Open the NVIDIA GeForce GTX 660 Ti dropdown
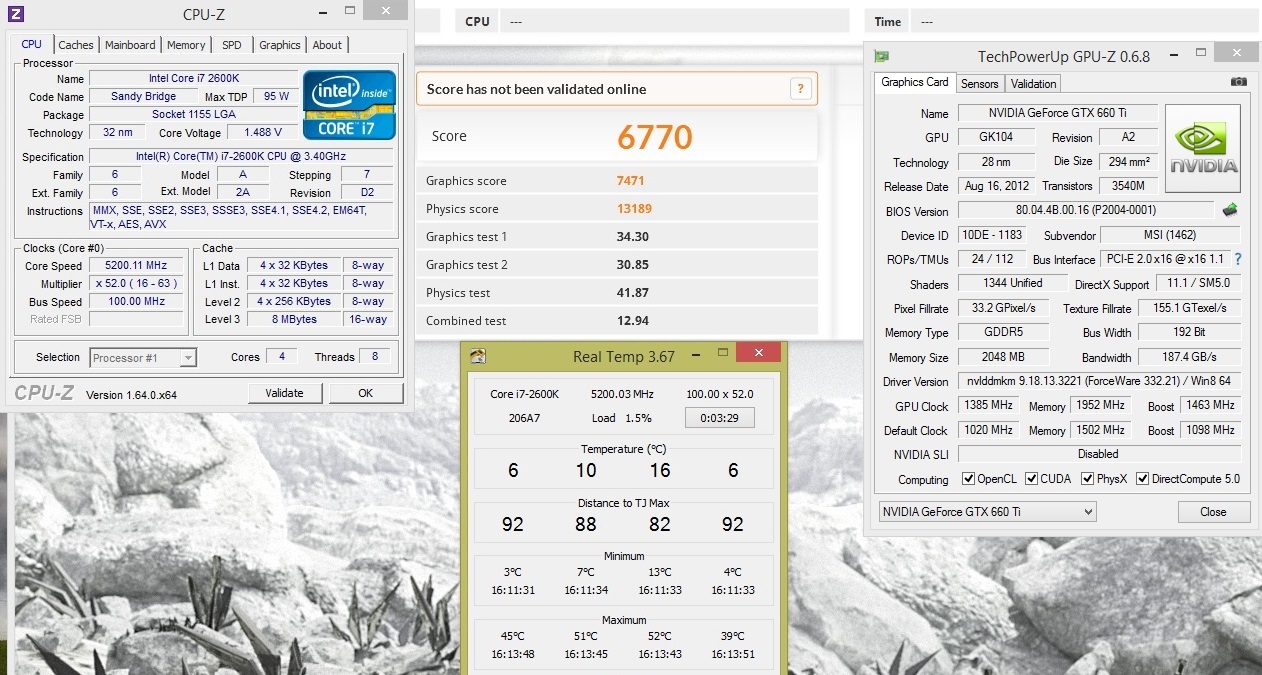 point(987,512)
